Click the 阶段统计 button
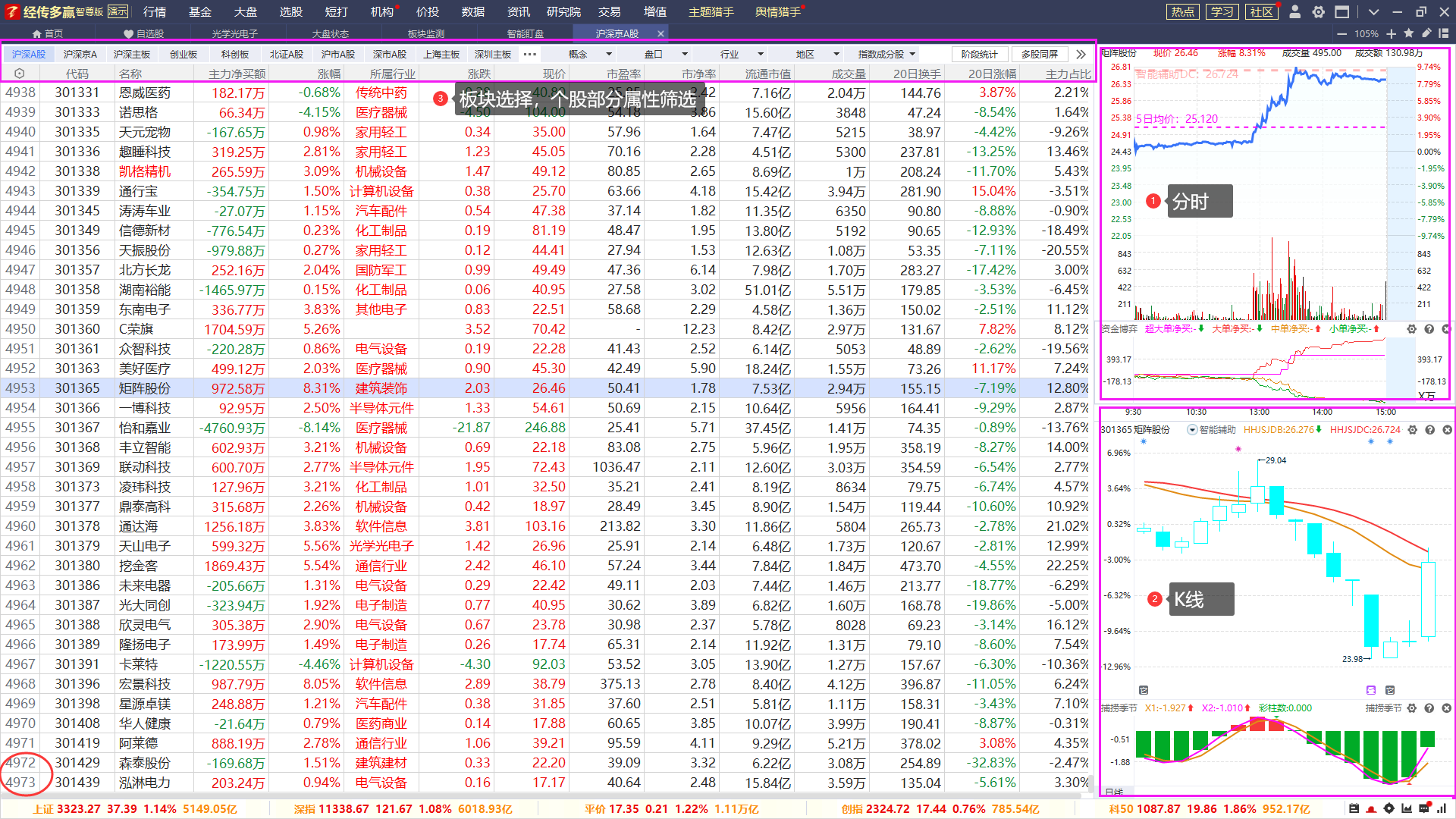 click(x=979, y=55)
